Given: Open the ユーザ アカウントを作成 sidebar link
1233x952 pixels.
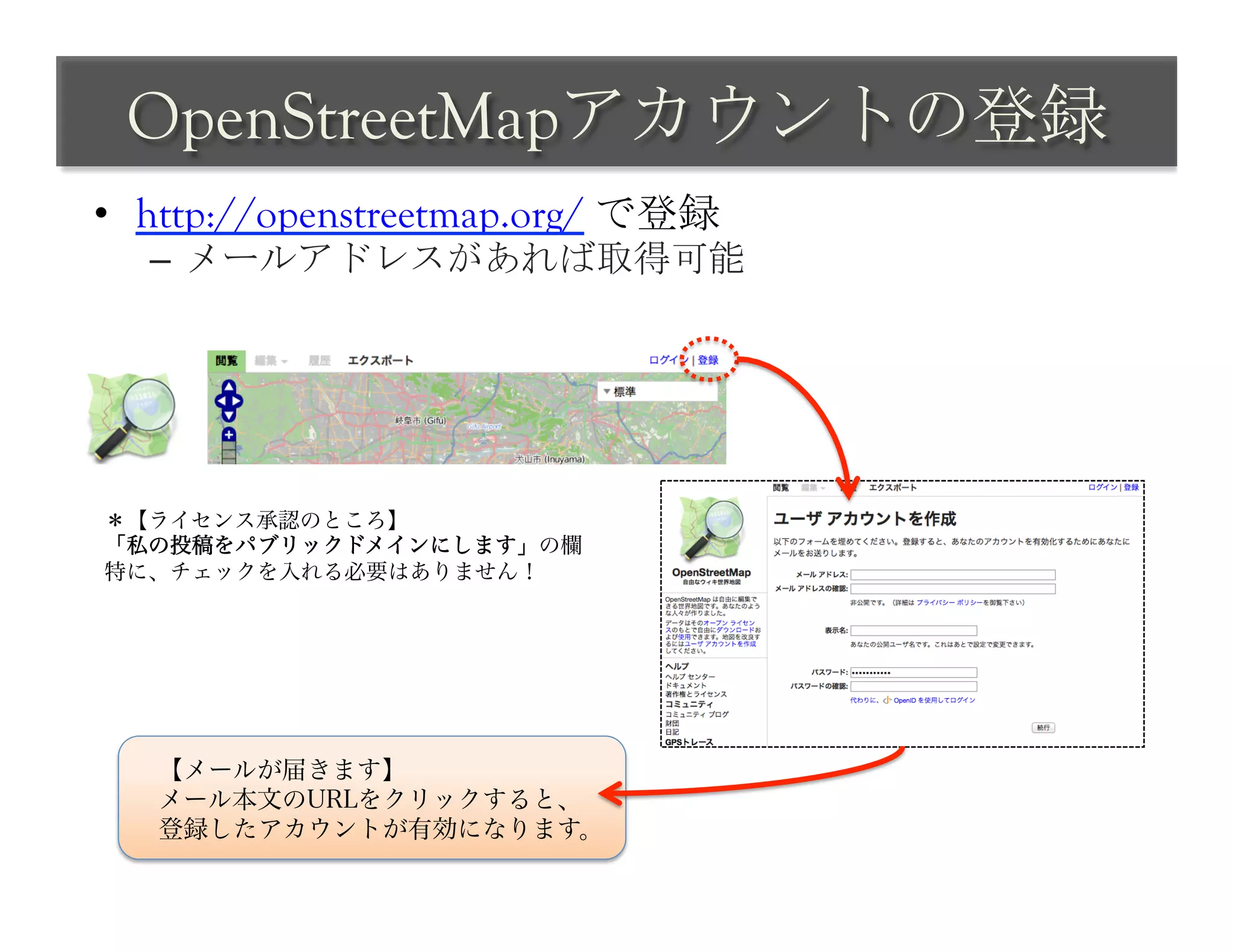Looking at the screenshot, I should coord(720,644).
